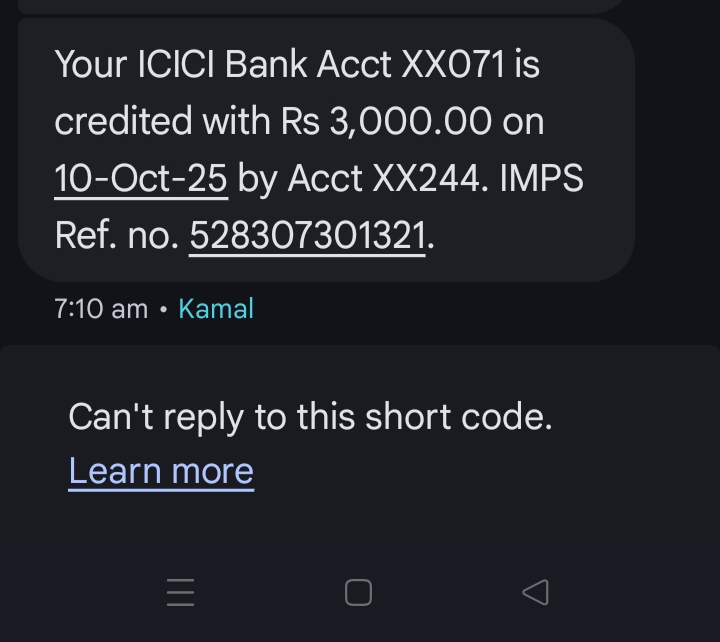This screenshot has height=642, width=720.
Task: Click the word IMPS in message
Action: pos(540,178)
